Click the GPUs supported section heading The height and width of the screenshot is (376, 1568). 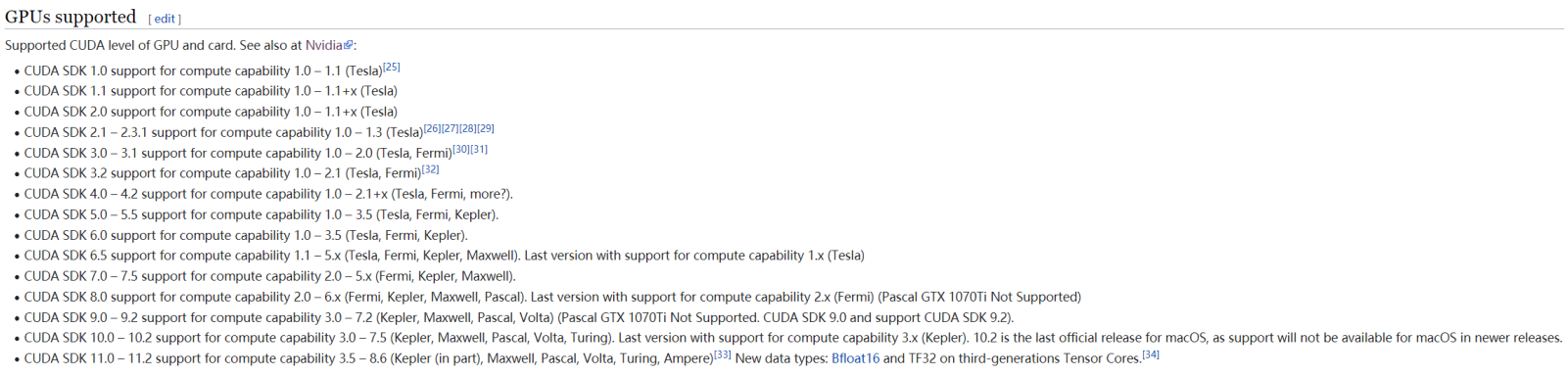(x=71, y=17)
